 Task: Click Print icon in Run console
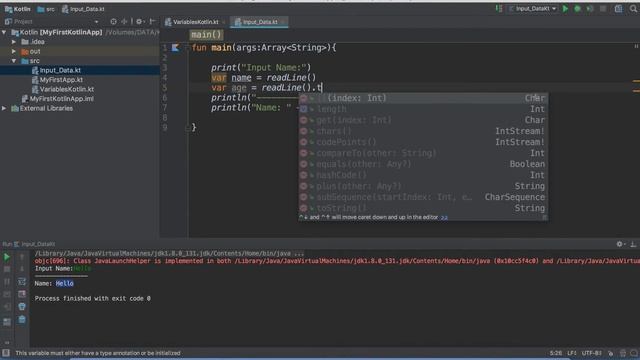coord(22,307)
